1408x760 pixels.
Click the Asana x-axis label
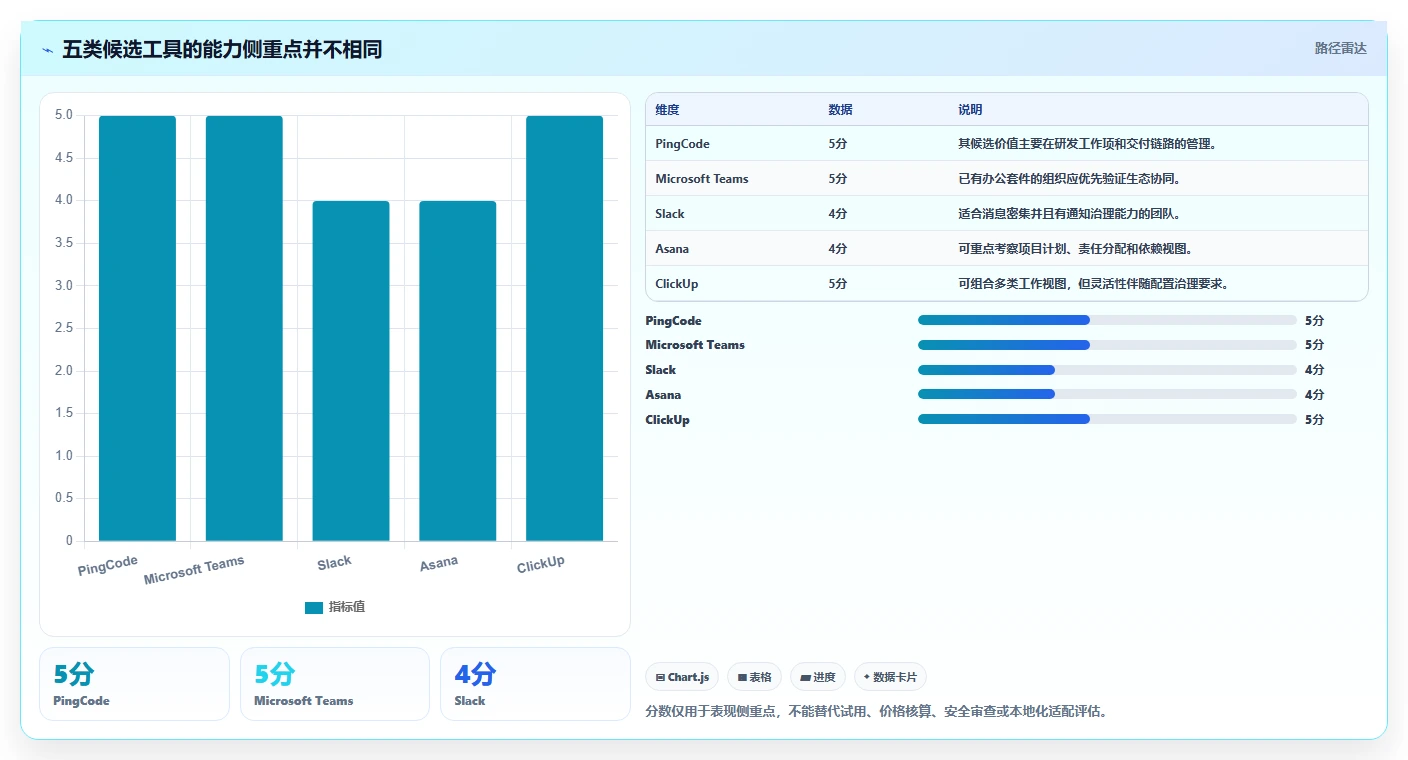[x=439, y=564]
